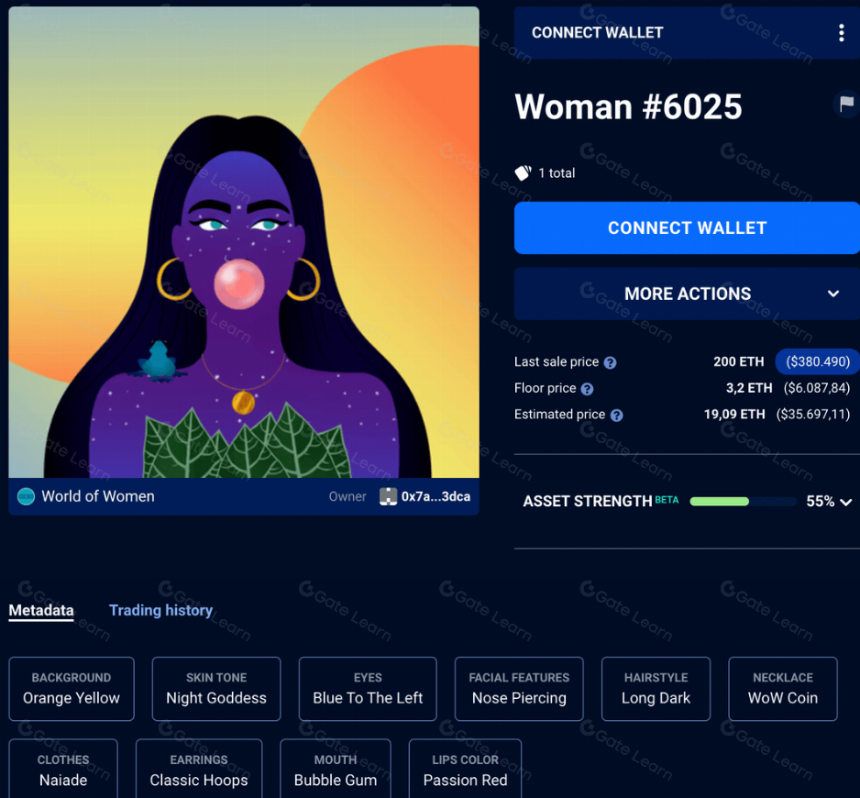Flag this NFT with the flag icon
The width and height of the screenshot is (860, 798).
[x=846, y=103]
